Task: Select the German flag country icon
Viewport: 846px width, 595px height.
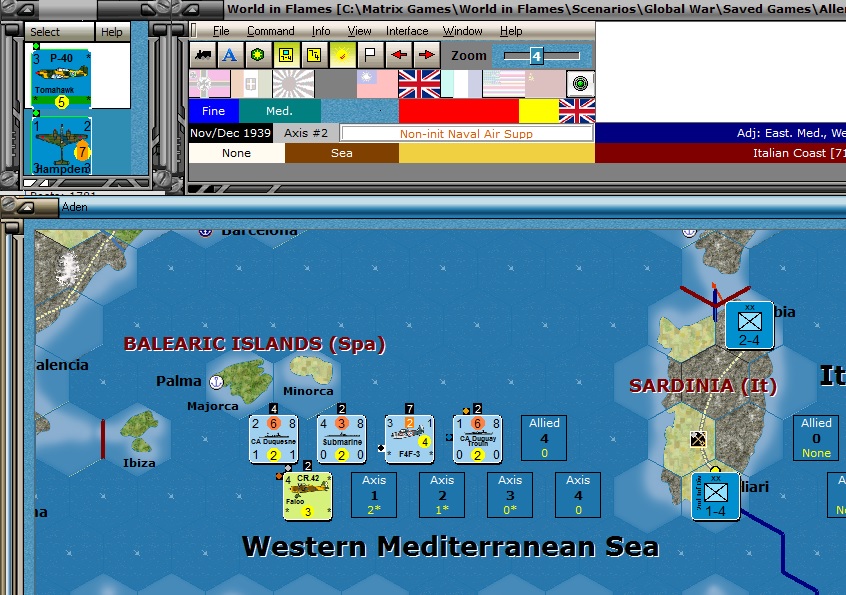Action: tap(209, 84)
